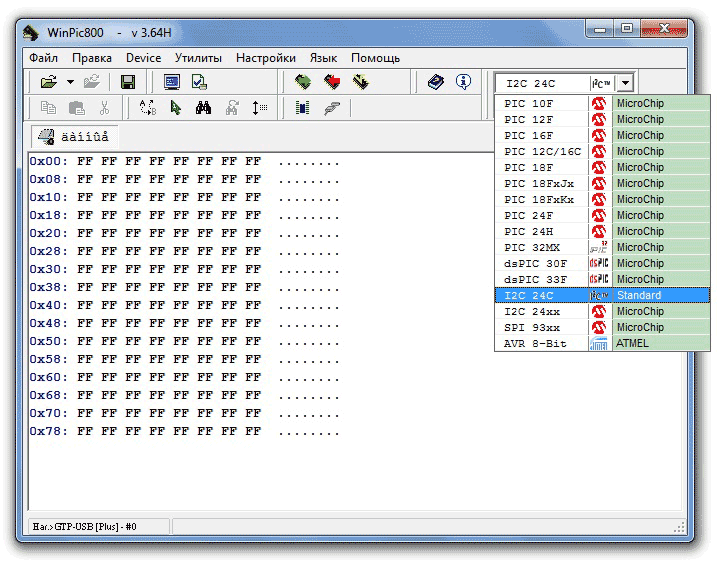Select PIC 24H from the list
Image resolution: width=717 pixels, height=563 pixels.
pos(602,231)
